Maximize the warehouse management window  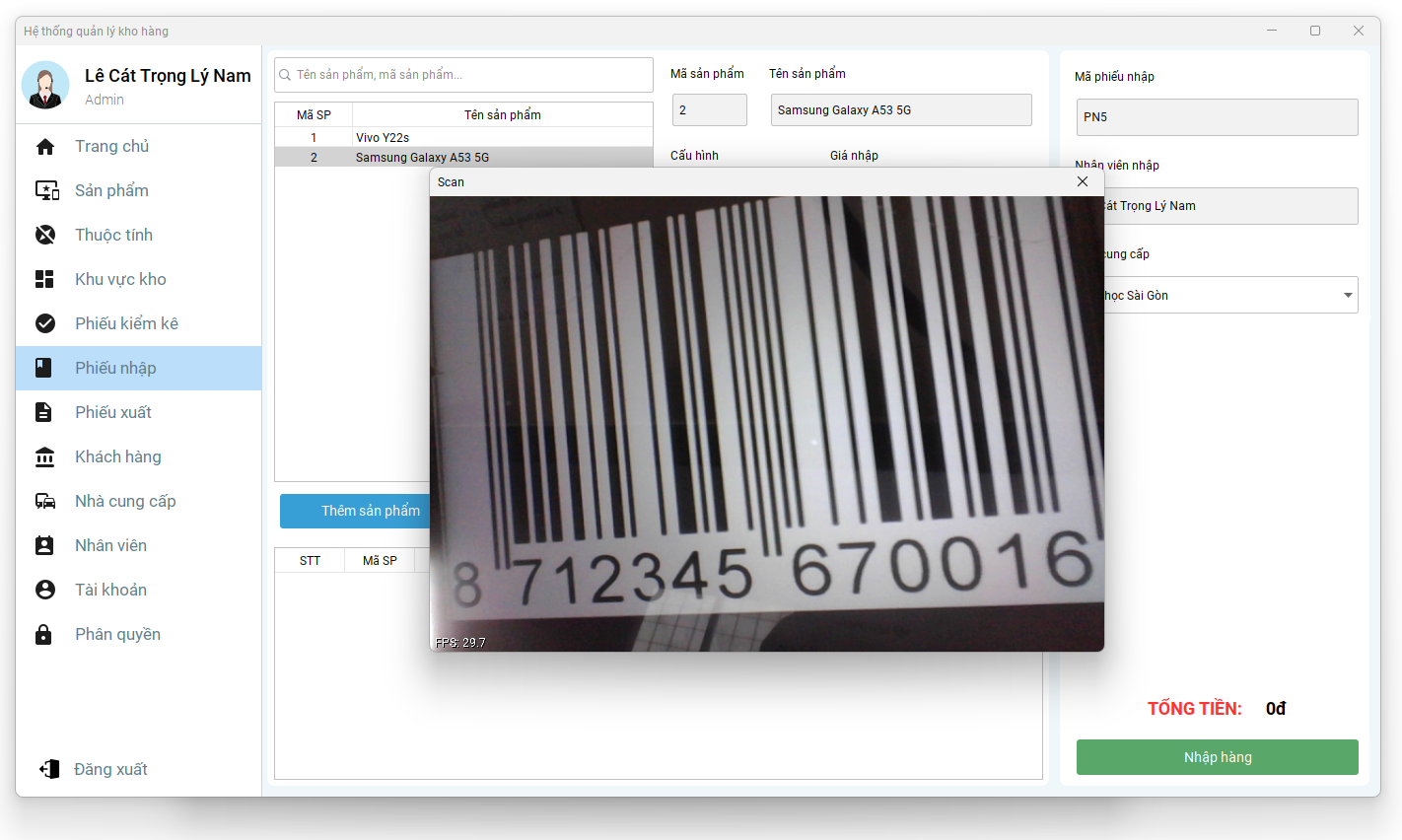1315,31
